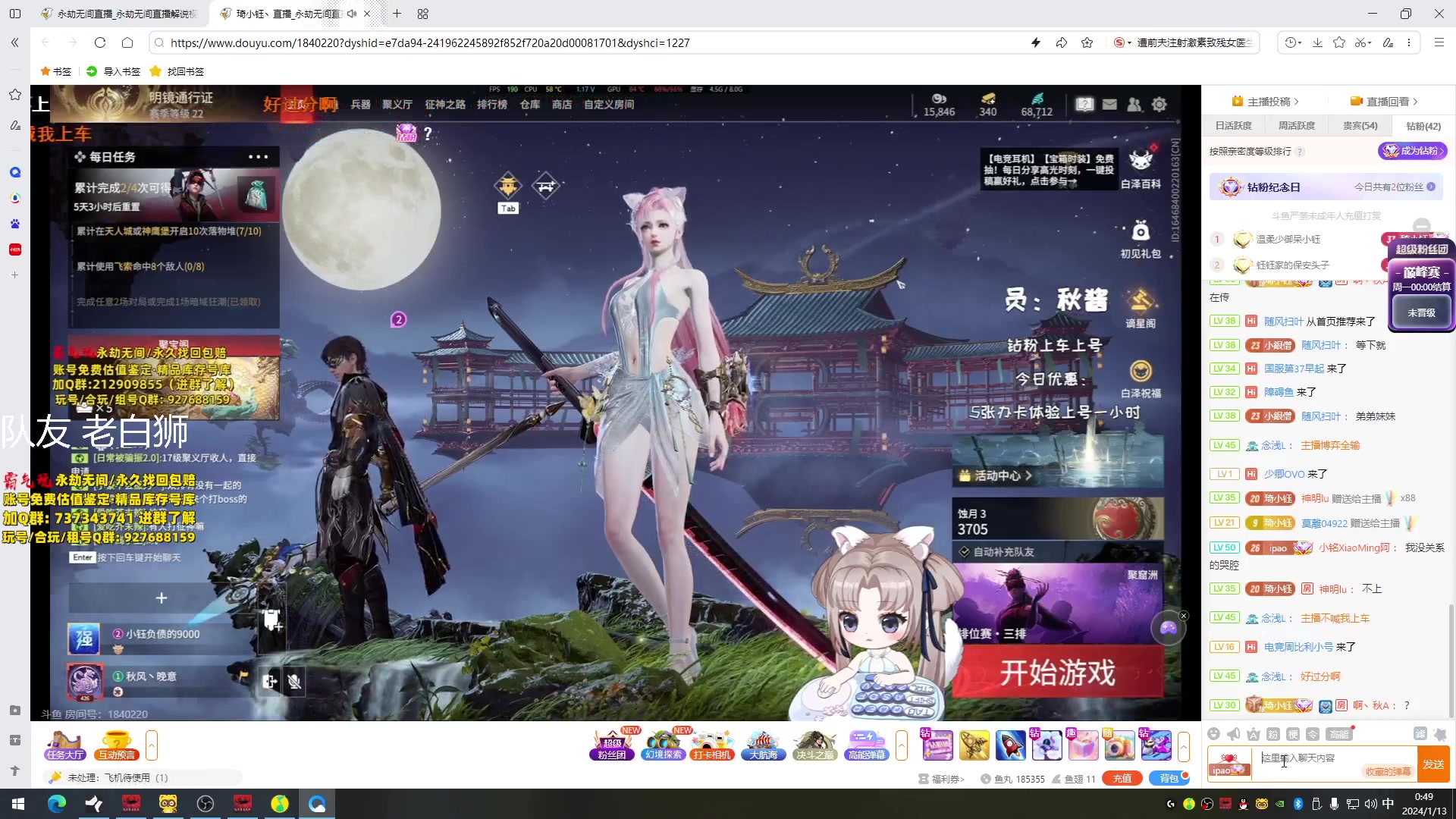Open the 打卡相机 camera activity
This screenshot has height=819, width=1456.
coord(712,745)
